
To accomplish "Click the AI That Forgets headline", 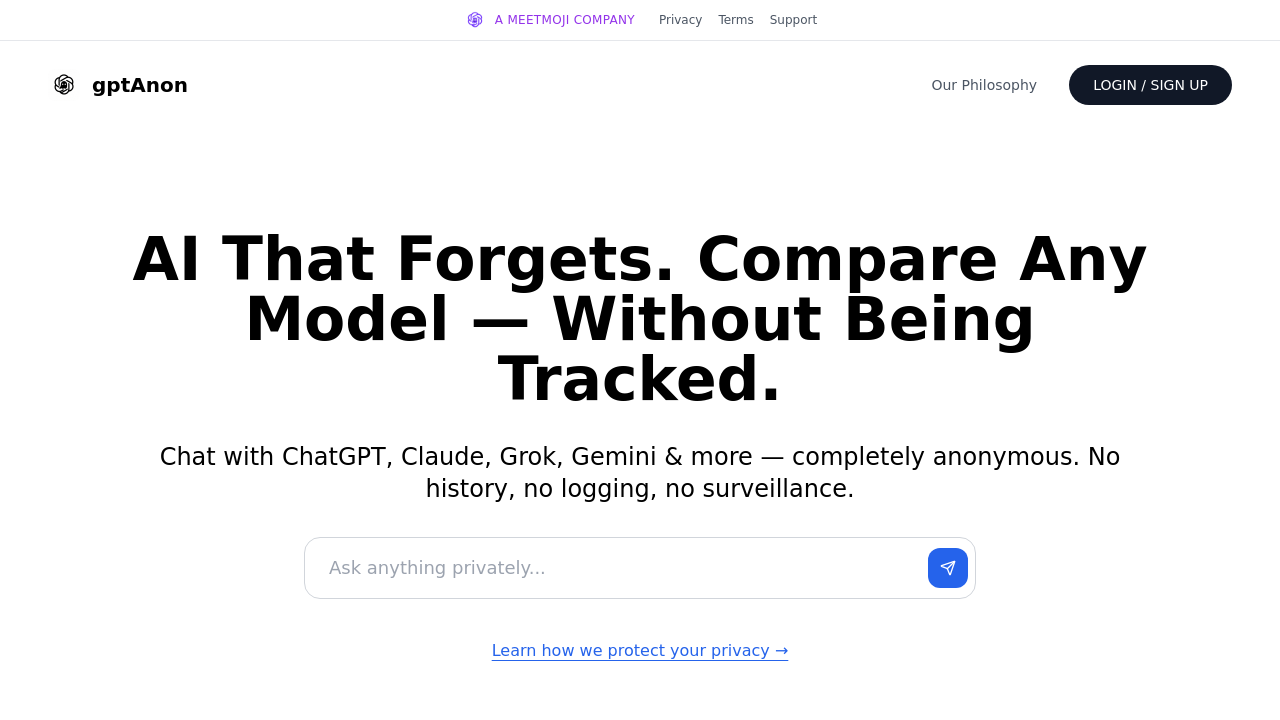I will (x=640, y=318).
